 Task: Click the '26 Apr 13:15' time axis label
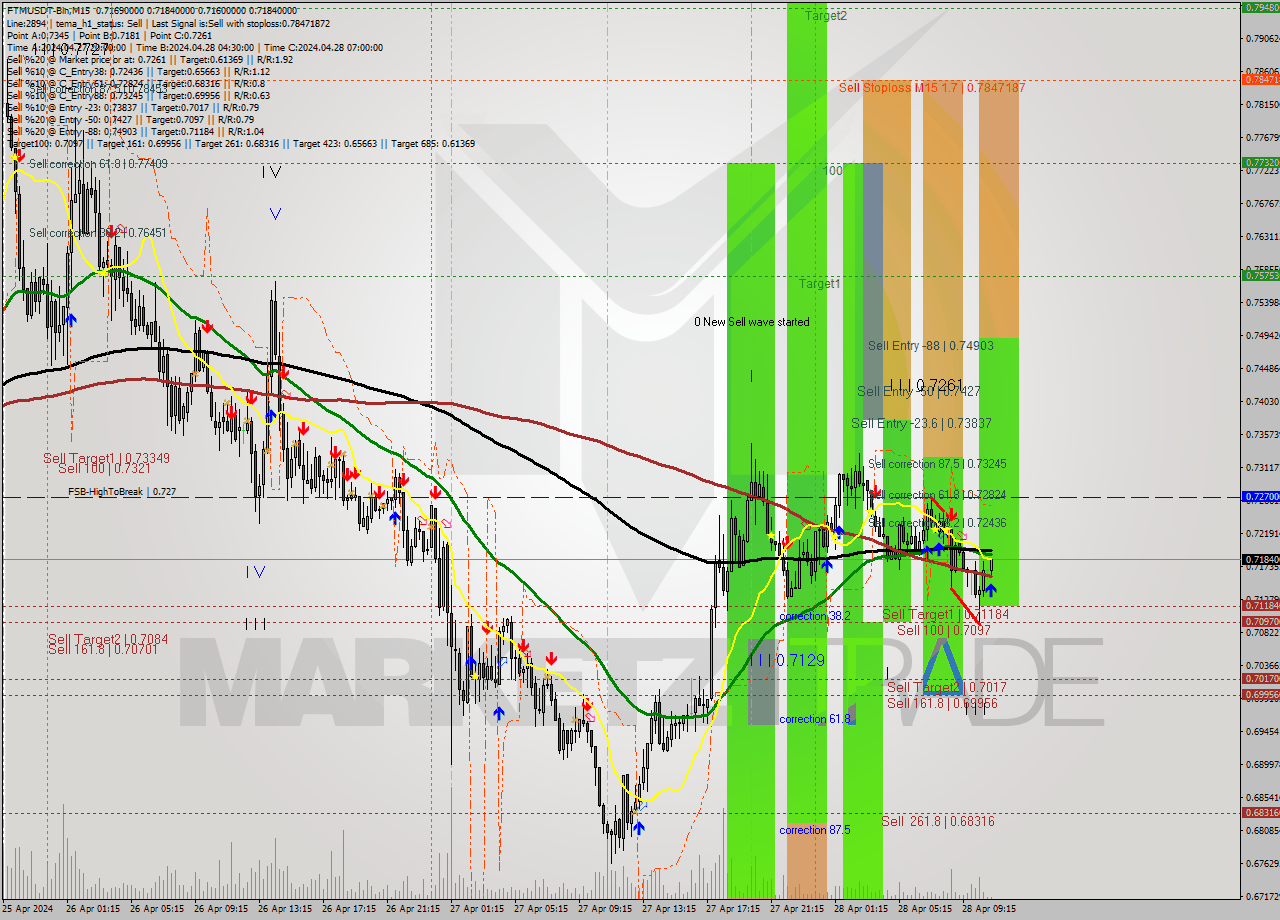pos(284,909)
